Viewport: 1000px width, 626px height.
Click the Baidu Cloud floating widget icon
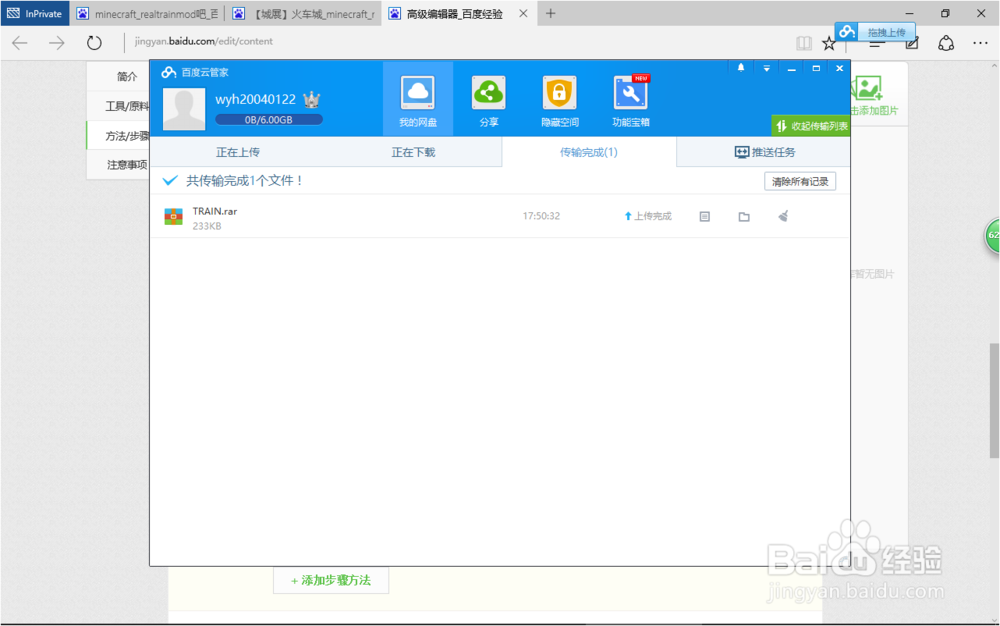[x=847, y=31]
